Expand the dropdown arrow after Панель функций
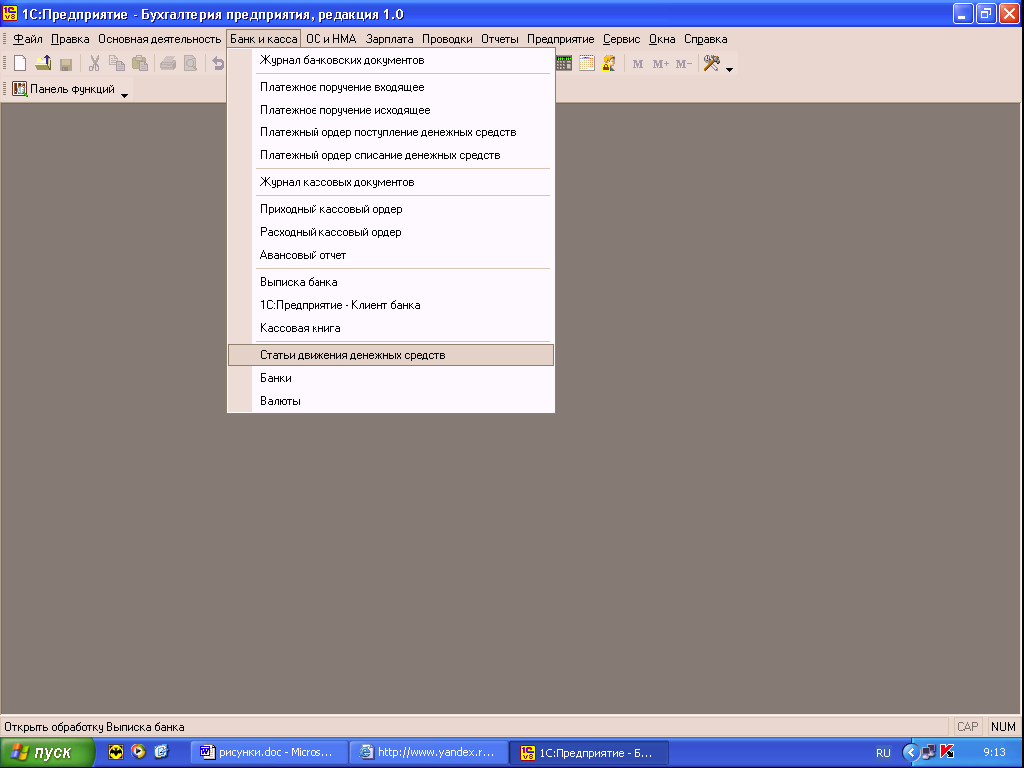The width and height of the screenshot is (1024, 768). pyautogui.click(x=125, y=95)
